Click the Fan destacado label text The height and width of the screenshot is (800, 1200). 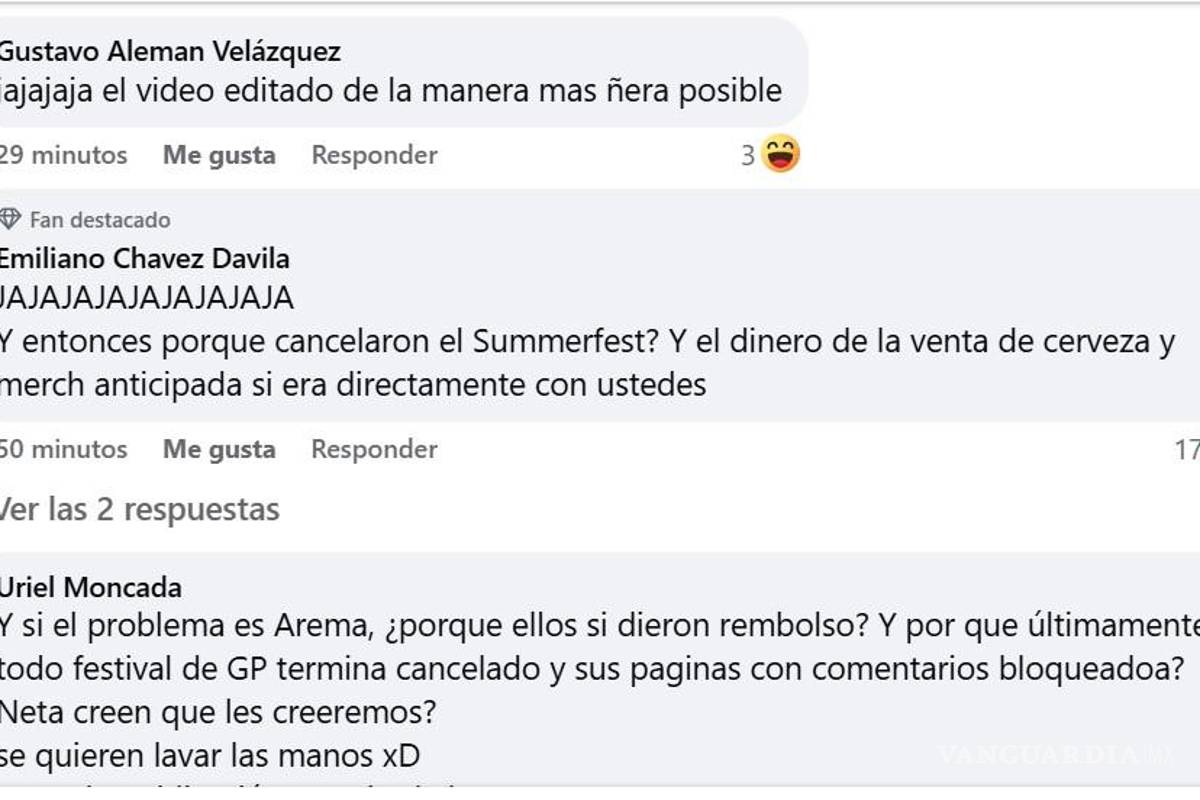[x=101, y=219]
